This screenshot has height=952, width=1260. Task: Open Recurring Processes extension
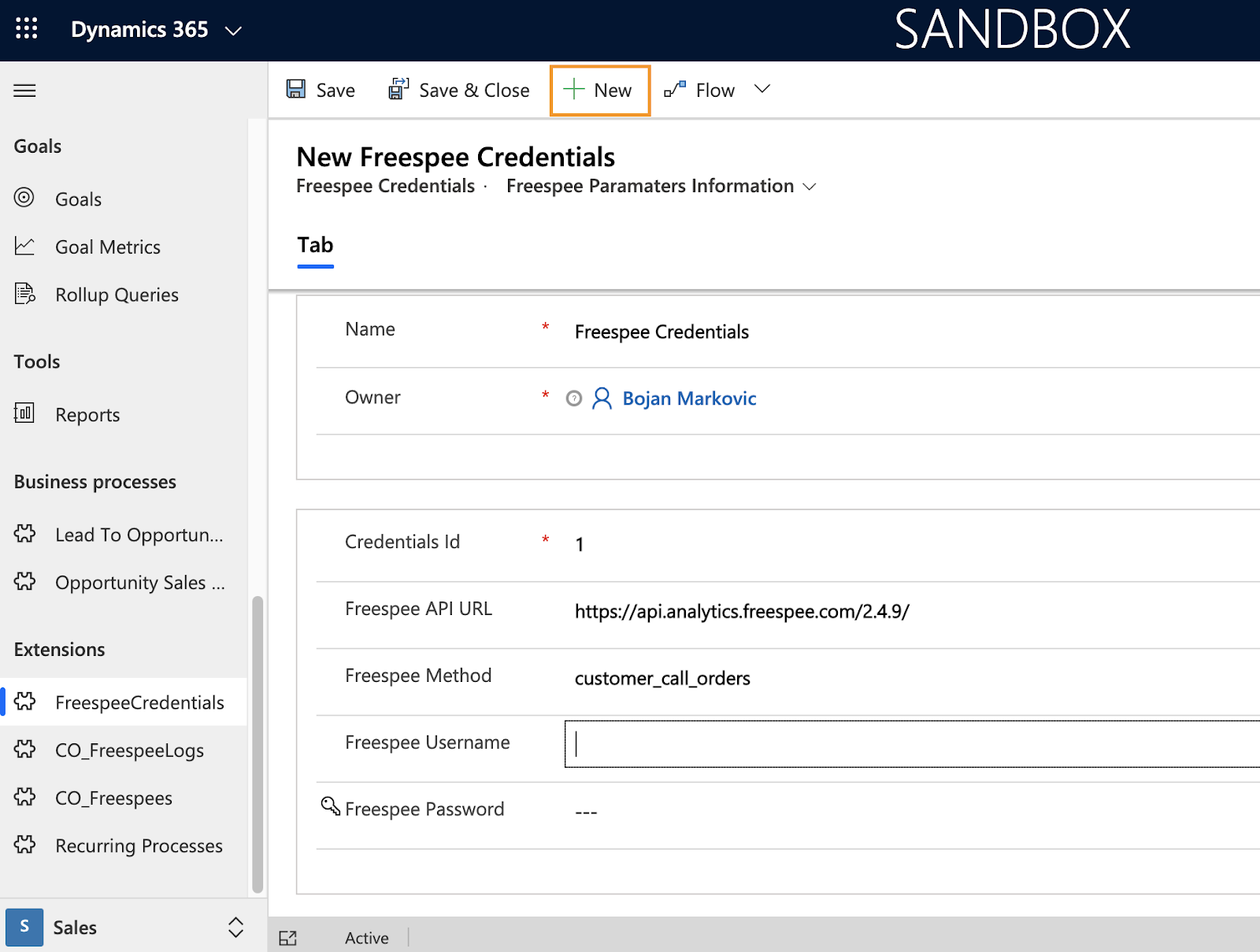(124, 846)
